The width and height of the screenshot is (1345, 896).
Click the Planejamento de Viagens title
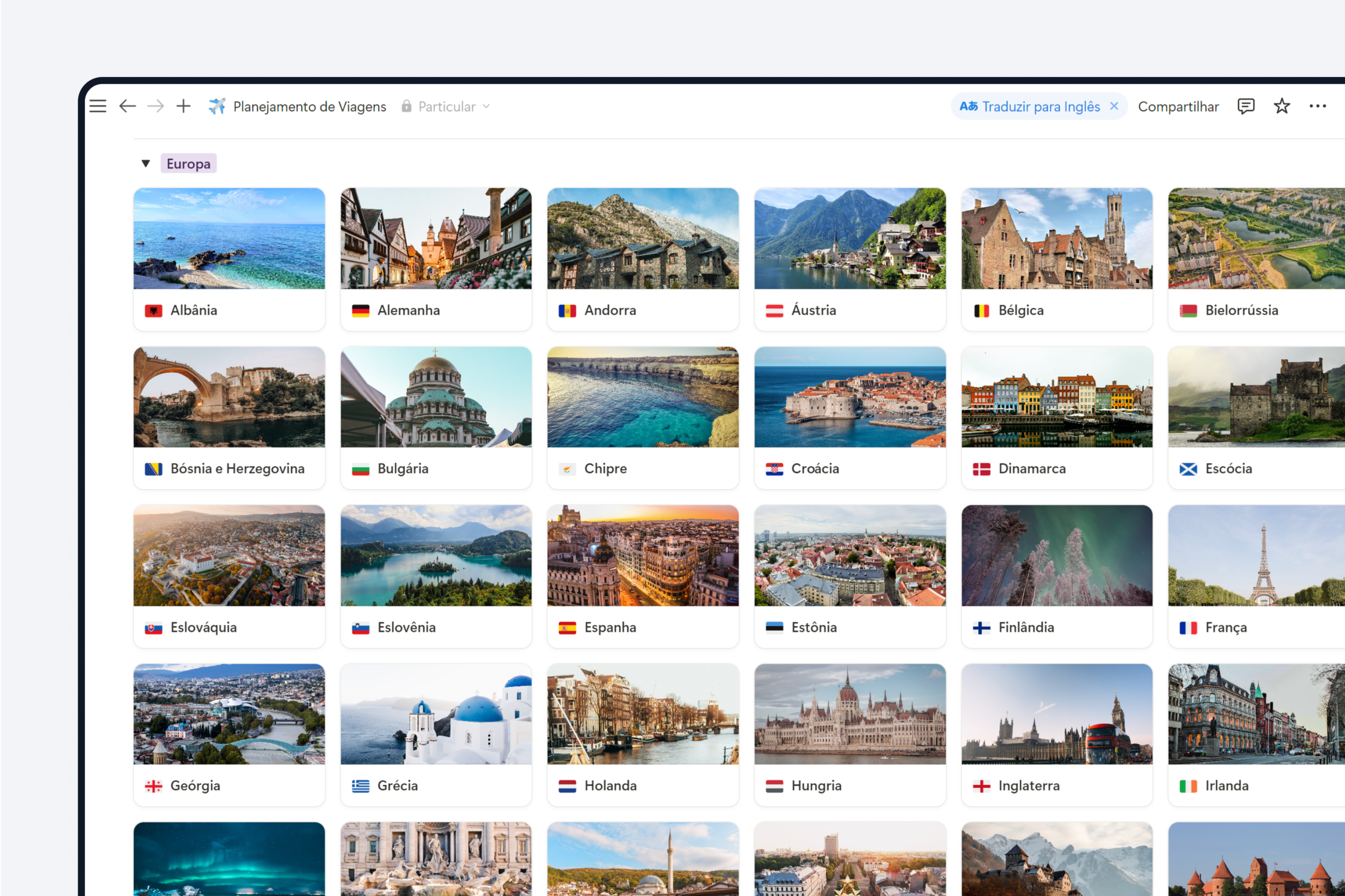click(309, 106)
